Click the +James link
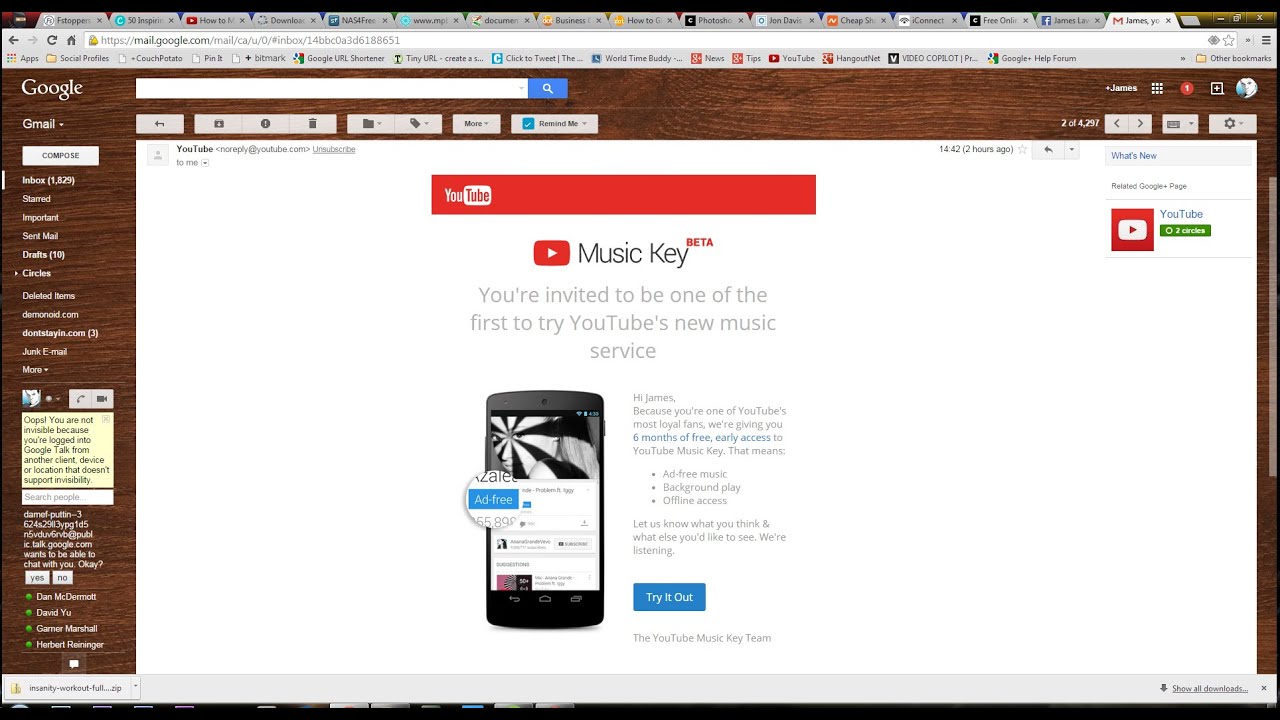Screen dimensions: 1280x720 [1121, 88]
